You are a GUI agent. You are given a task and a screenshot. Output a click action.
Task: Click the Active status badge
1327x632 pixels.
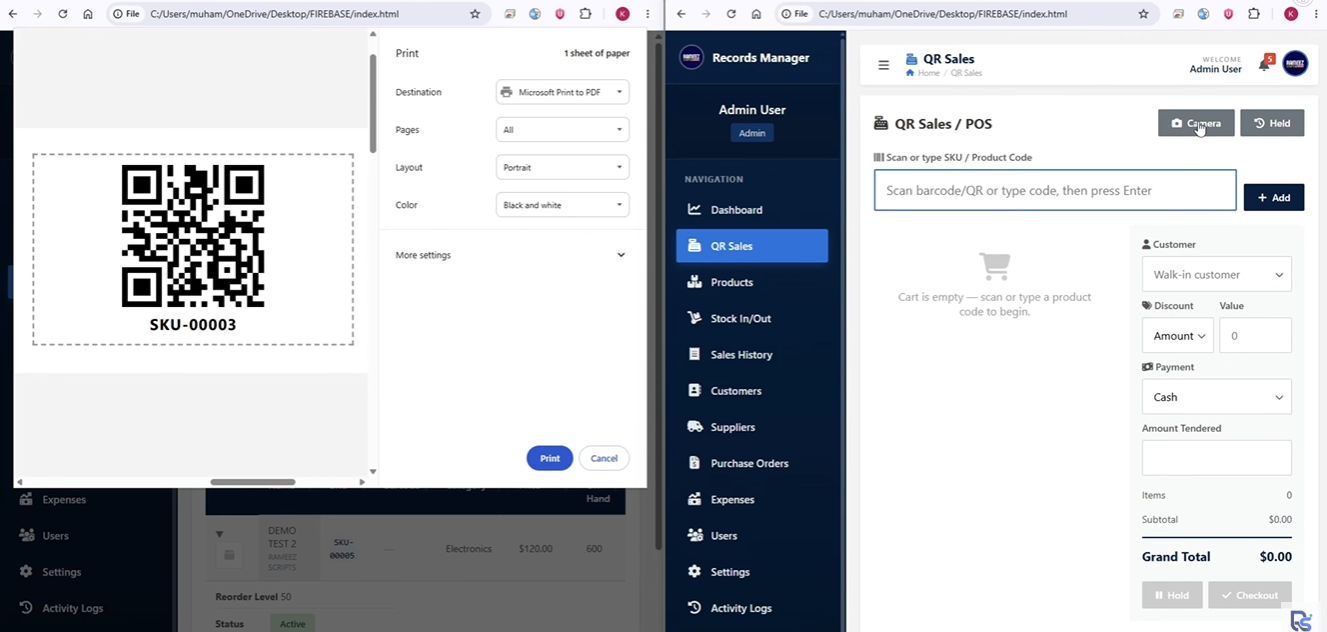point(293,624)
